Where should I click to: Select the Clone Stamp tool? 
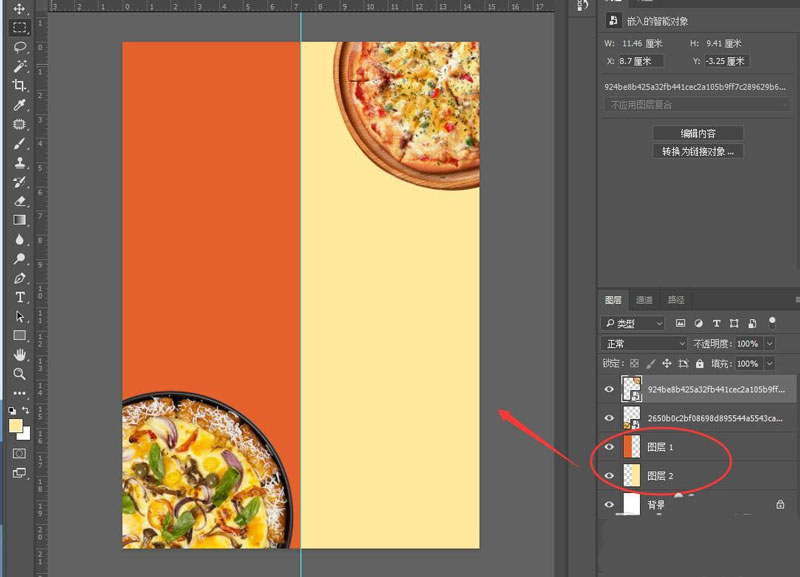coord(19,163)
